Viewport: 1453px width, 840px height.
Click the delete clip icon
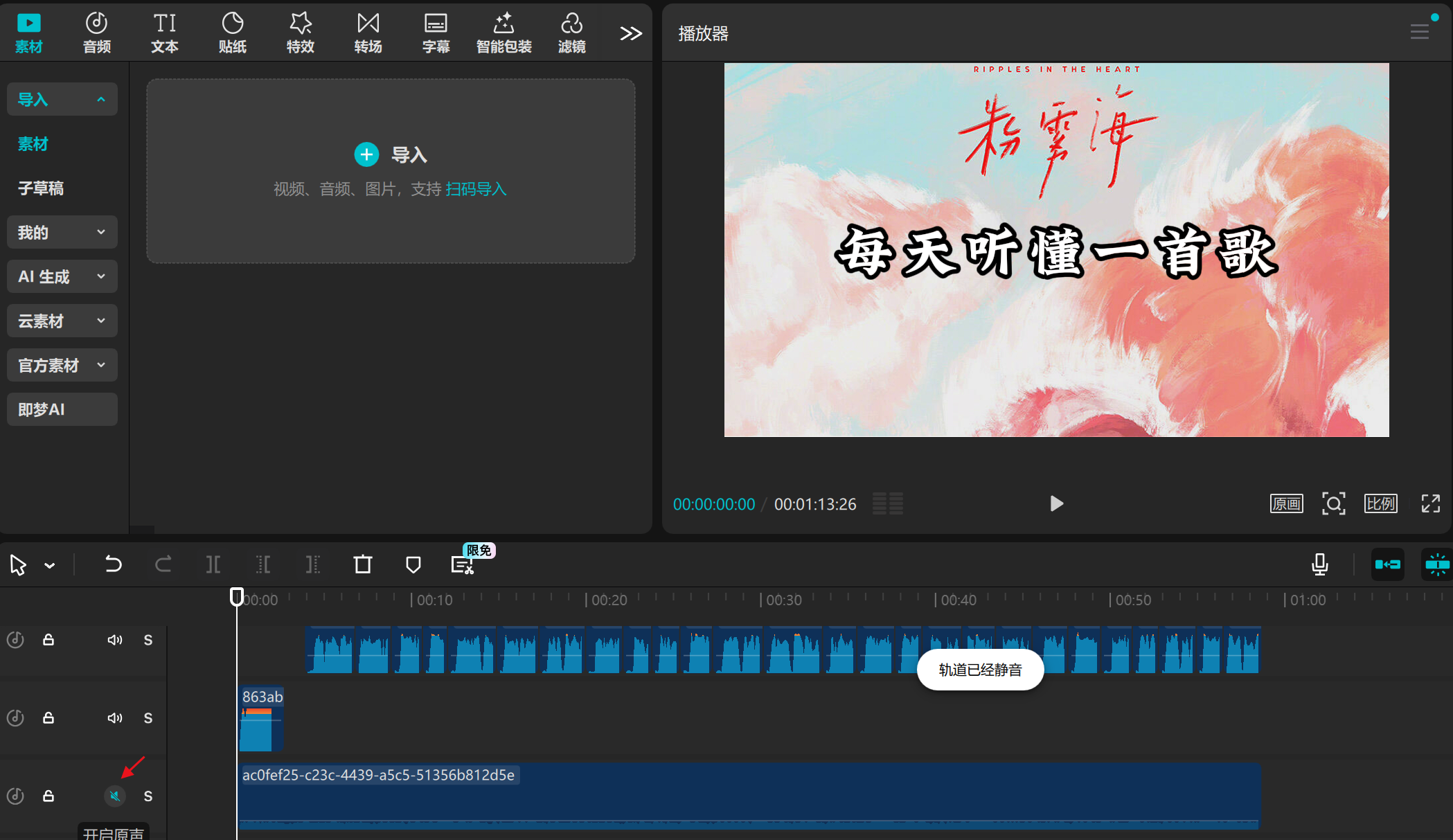click(x=362, y=564)
